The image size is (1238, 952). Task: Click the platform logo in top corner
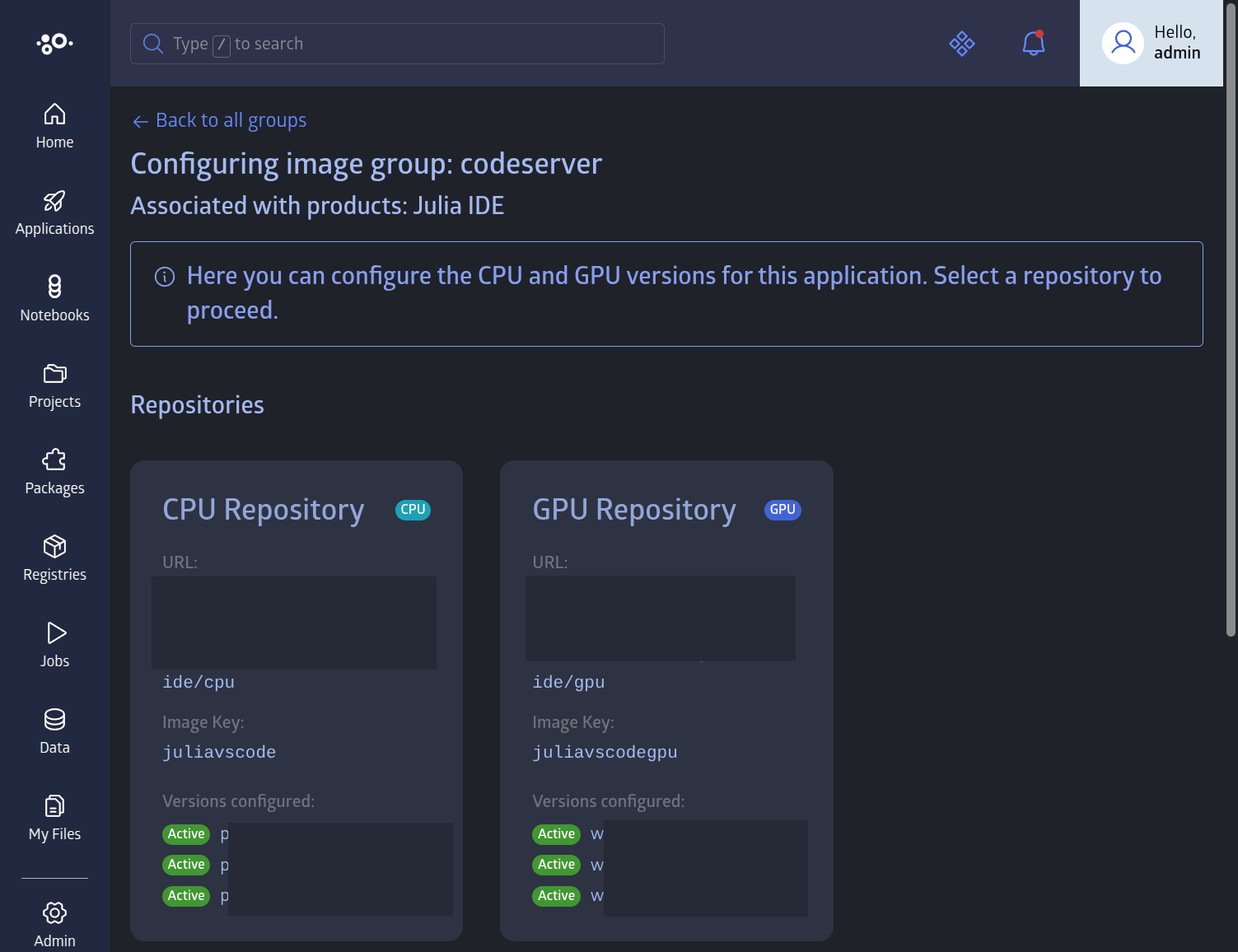coord(54,43)
